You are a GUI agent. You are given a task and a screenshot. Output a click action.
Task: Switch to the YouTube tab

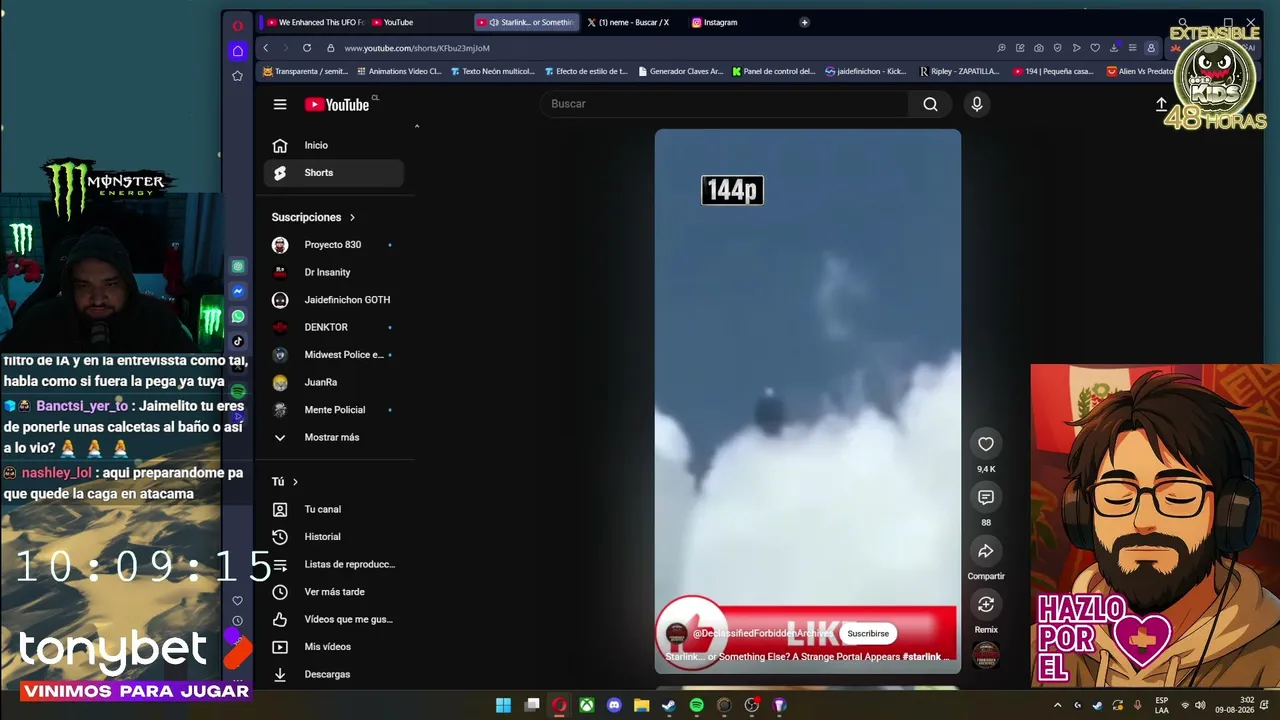pos(418,22)
